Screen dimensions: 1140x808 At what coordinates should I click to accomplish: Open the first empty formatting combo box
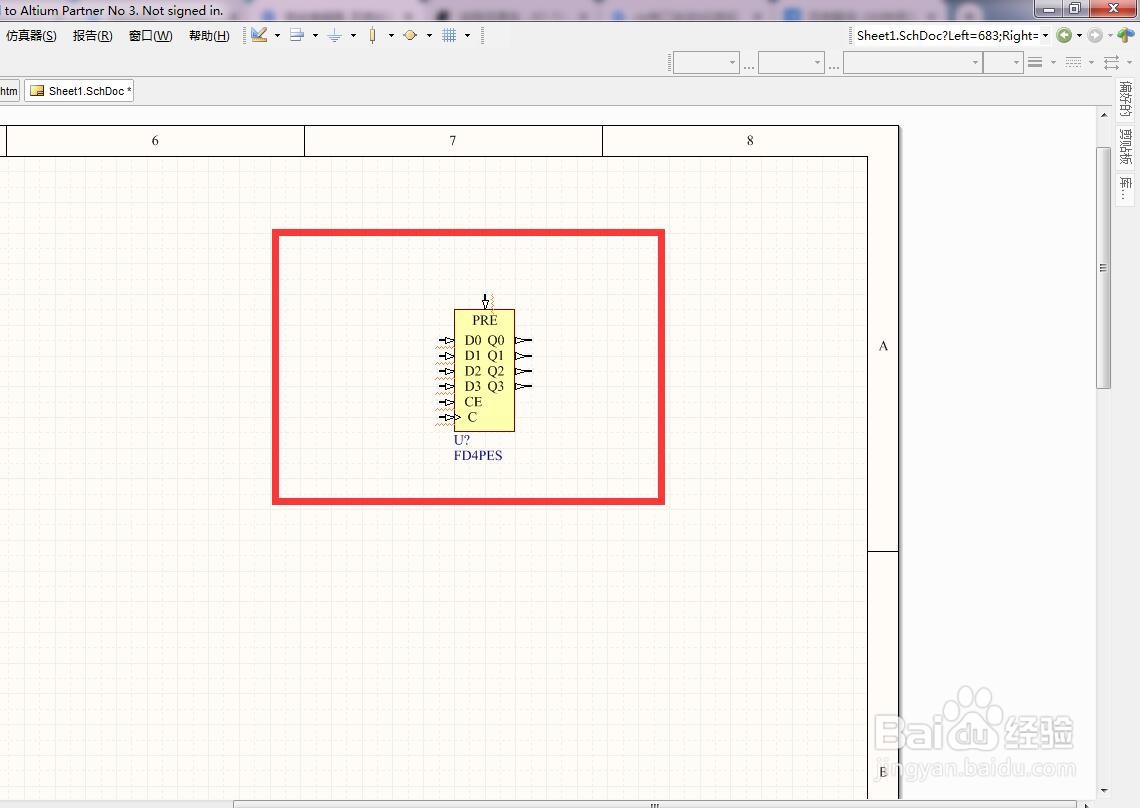click(x=706, y=63)
